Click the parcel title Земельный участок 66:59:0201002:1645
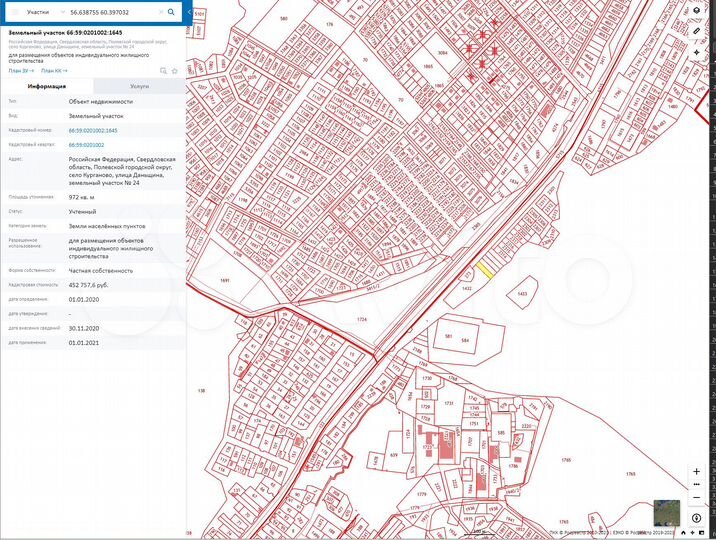The image size is (716, 540). coord(65,33)
